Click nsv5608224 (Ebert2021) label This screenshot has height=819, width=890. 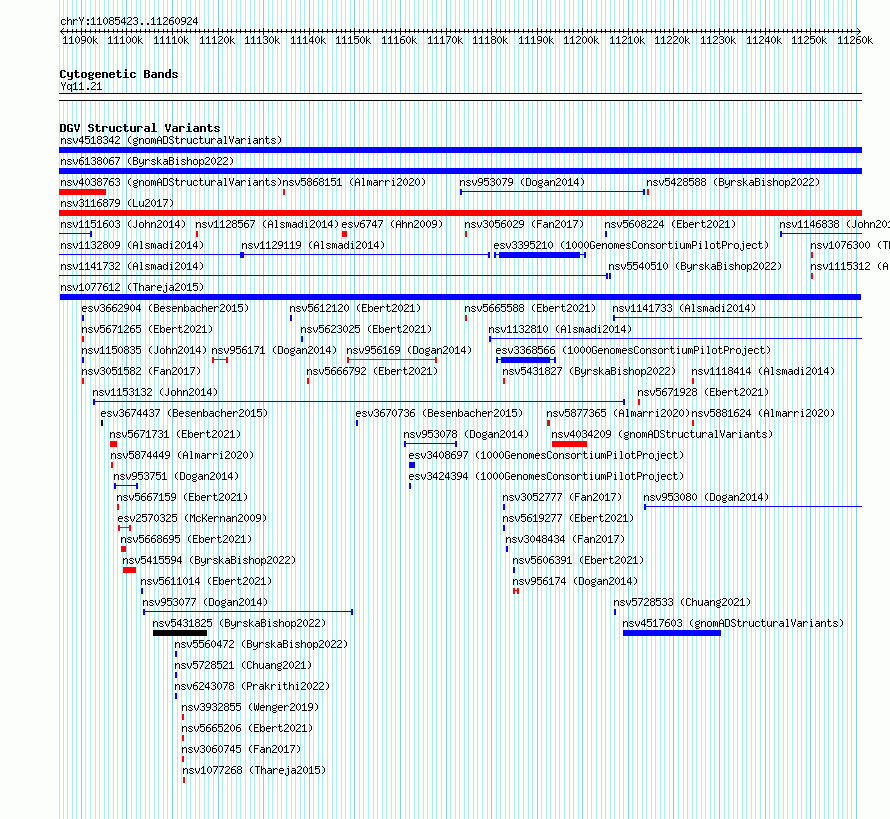(670, 224)
